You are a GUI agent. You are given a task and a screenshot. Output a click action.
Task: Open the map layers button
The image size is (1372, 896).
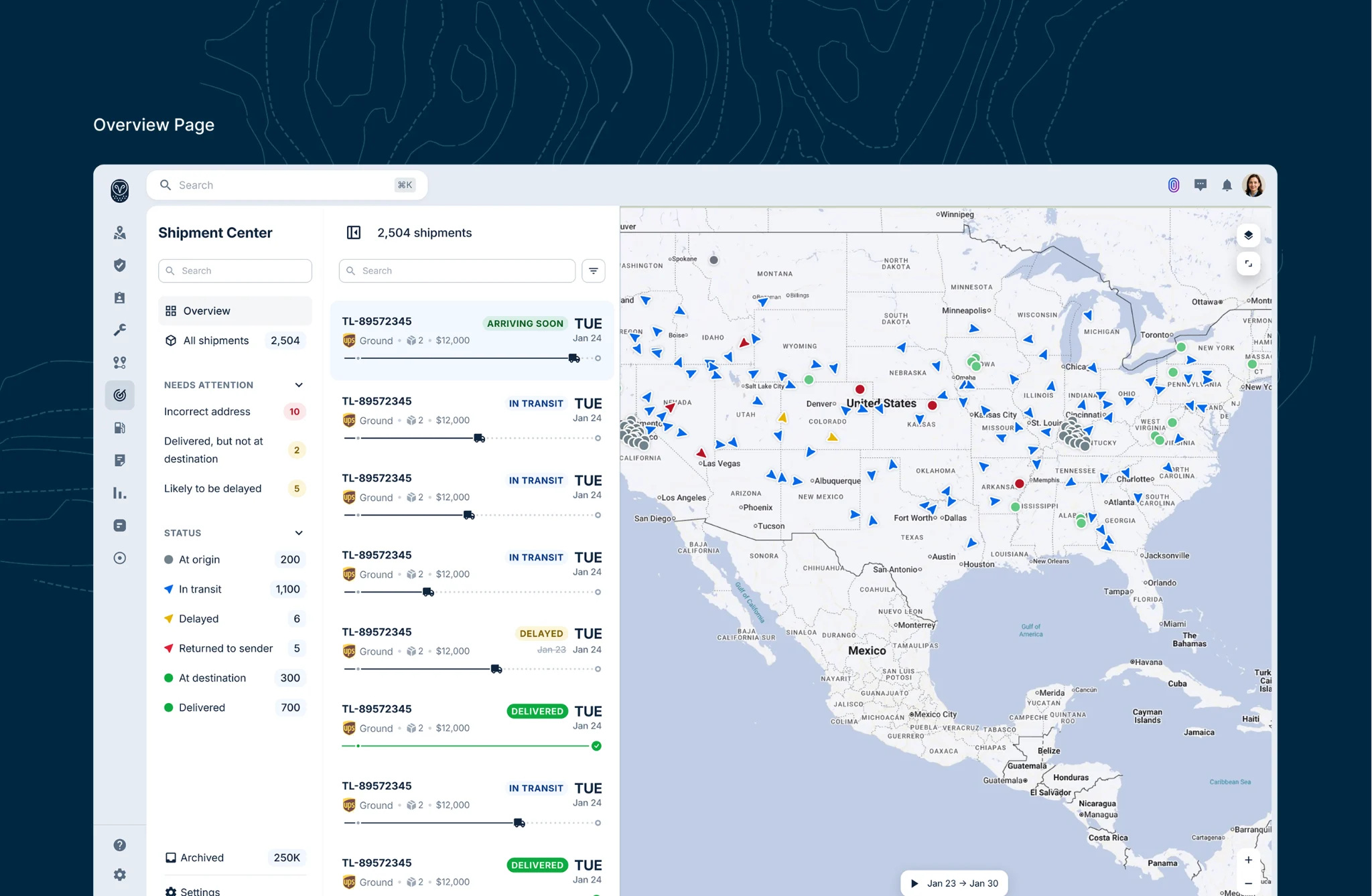coord(1248,235)
